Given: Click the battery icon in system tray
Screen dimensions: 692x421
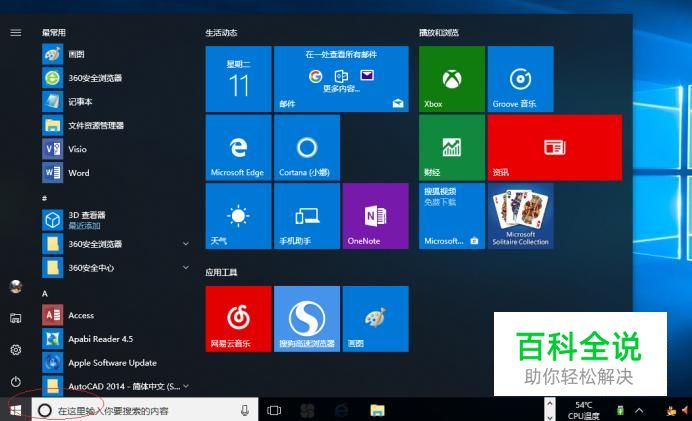Looking at the screenshot, I should point(620,410).
